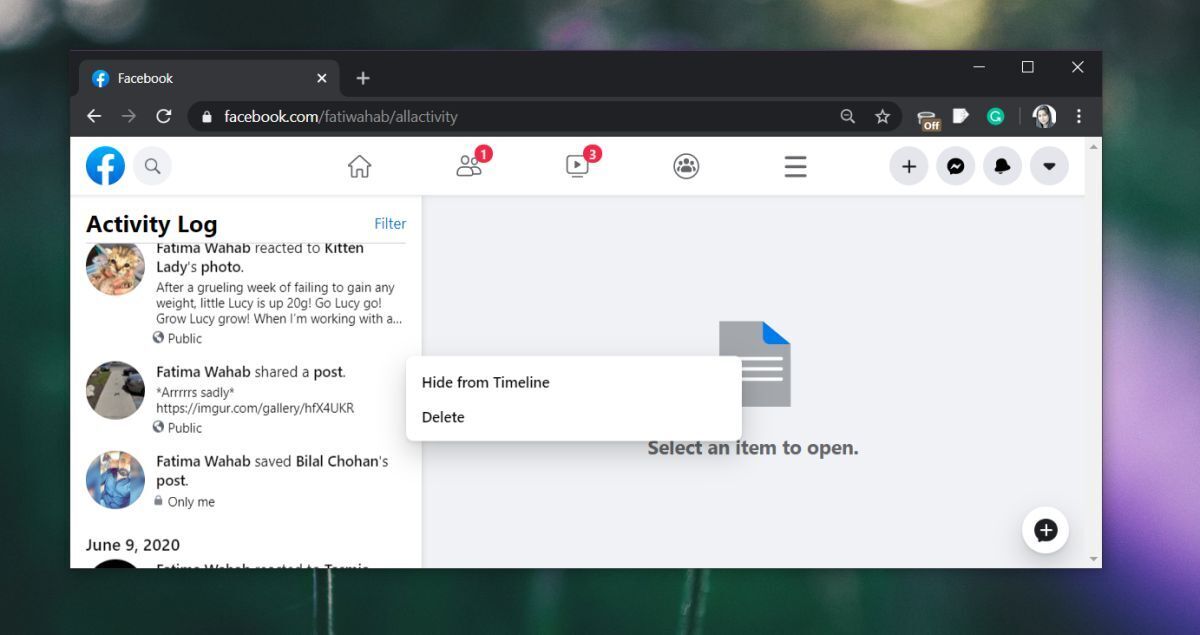Open the hamburger menu in Facebook navbar
This screenshot has height=635, width=1200.
(x=795, y=166)
